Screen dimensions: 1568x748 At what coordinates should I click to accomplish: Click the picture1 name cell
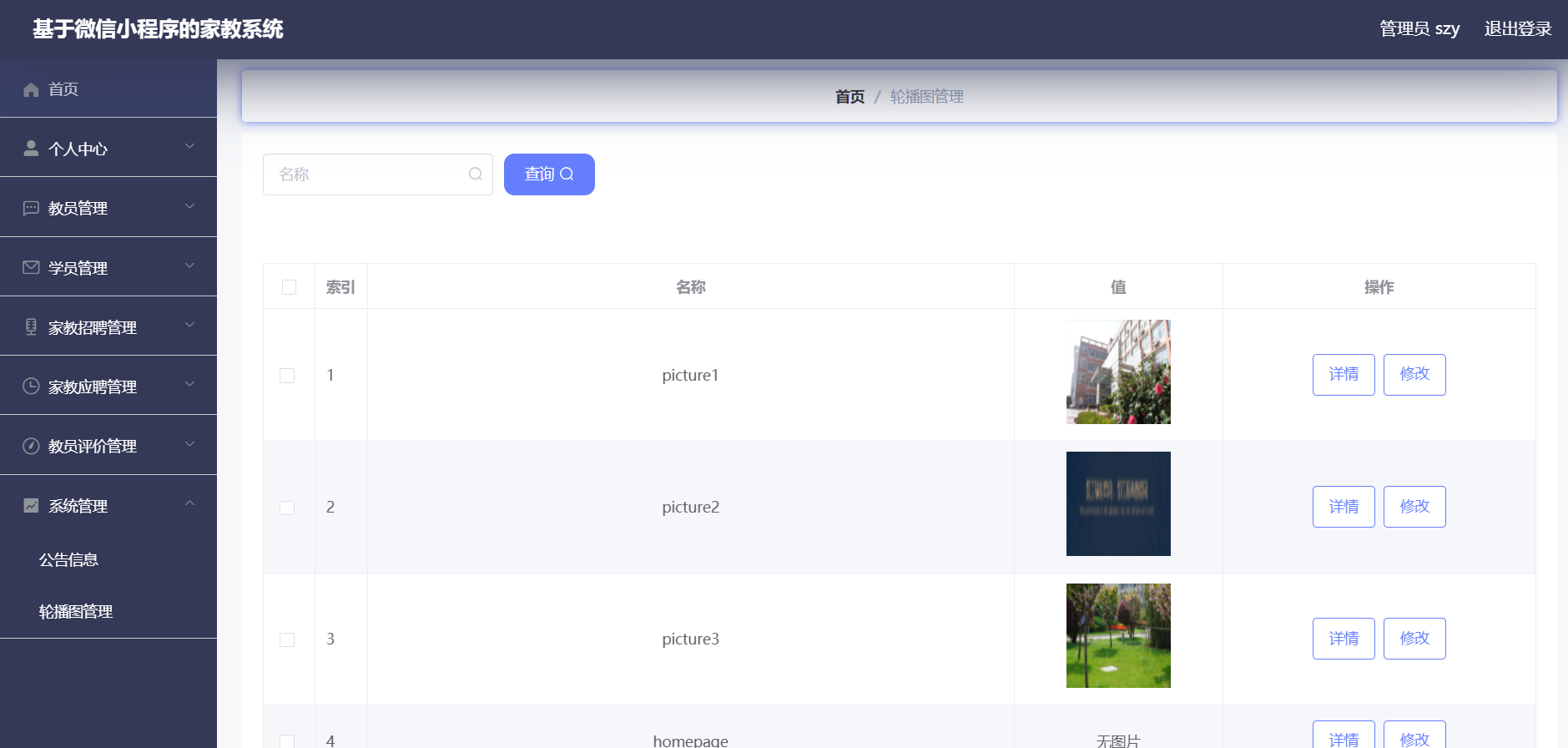[690, 376]
